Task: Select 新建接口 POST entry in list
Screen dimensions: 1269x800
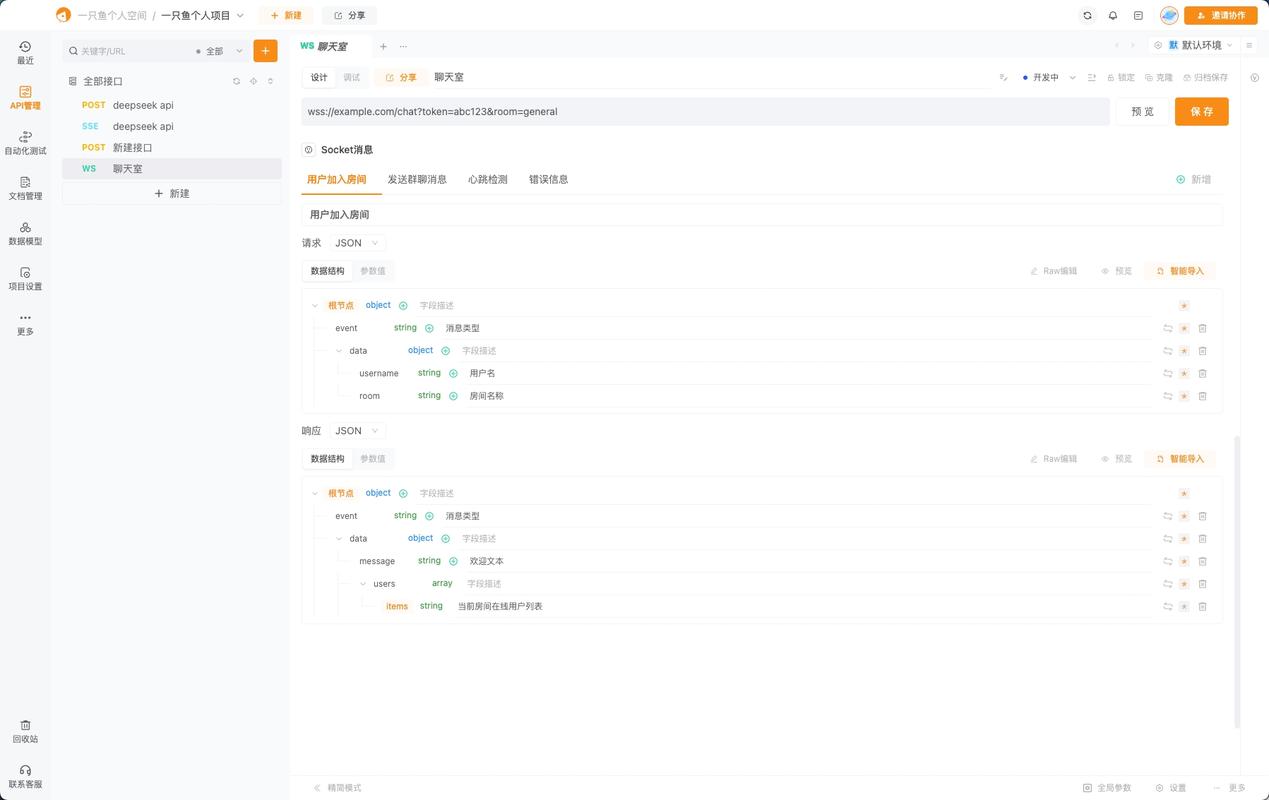Action: coord(172,148)
